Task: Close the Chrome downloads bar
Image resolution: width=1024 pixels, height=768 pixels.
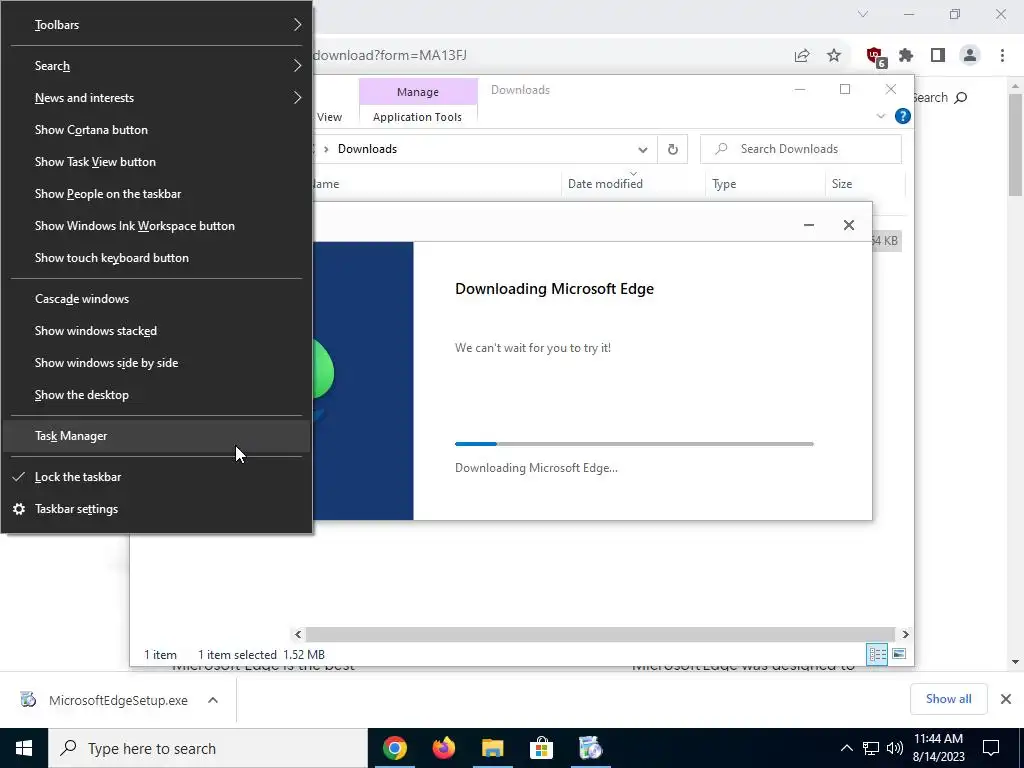Action: point(1006,699)
